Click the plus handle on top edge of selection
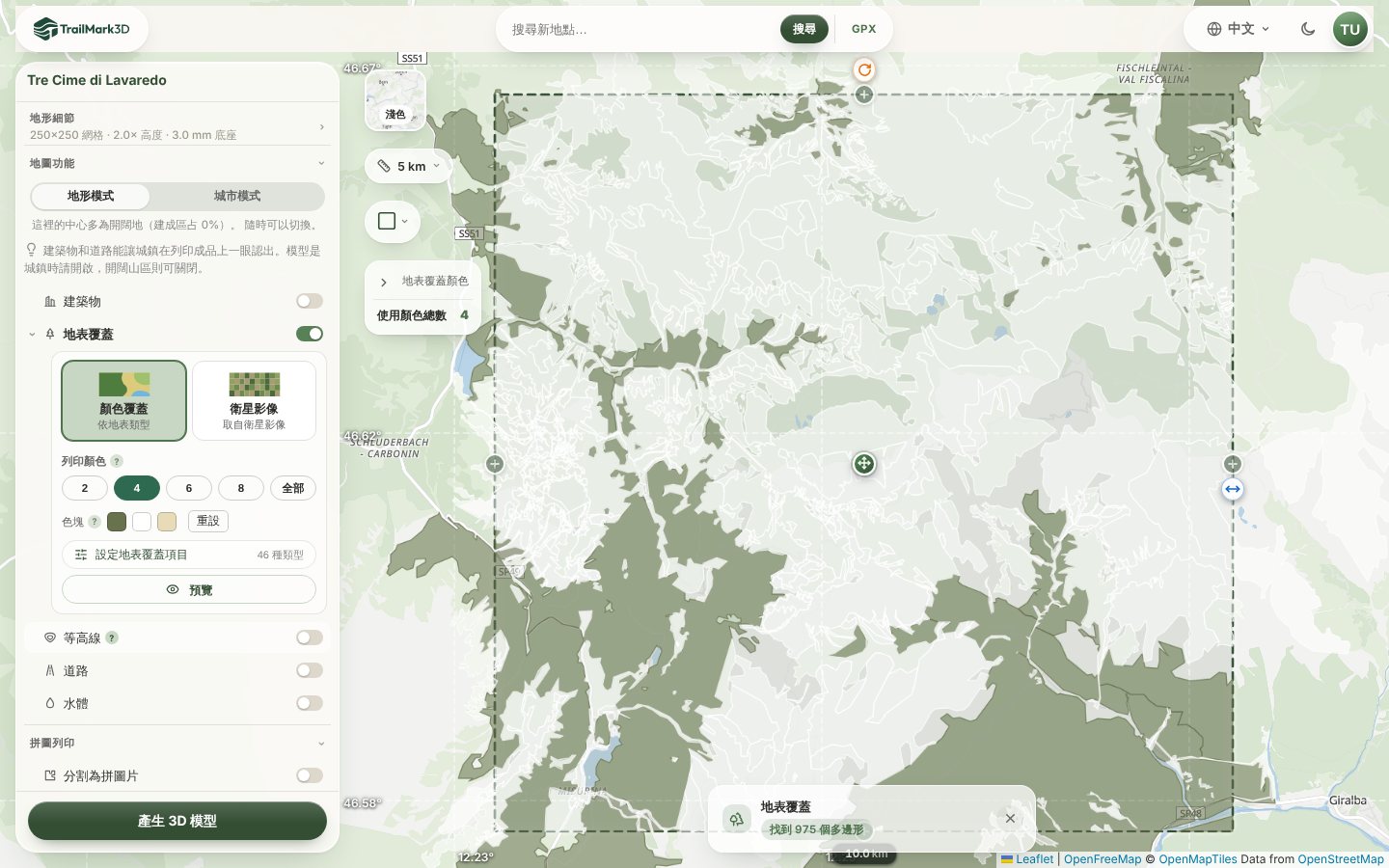The width and height of the screenshot is (1389, 868). [864, 95]
